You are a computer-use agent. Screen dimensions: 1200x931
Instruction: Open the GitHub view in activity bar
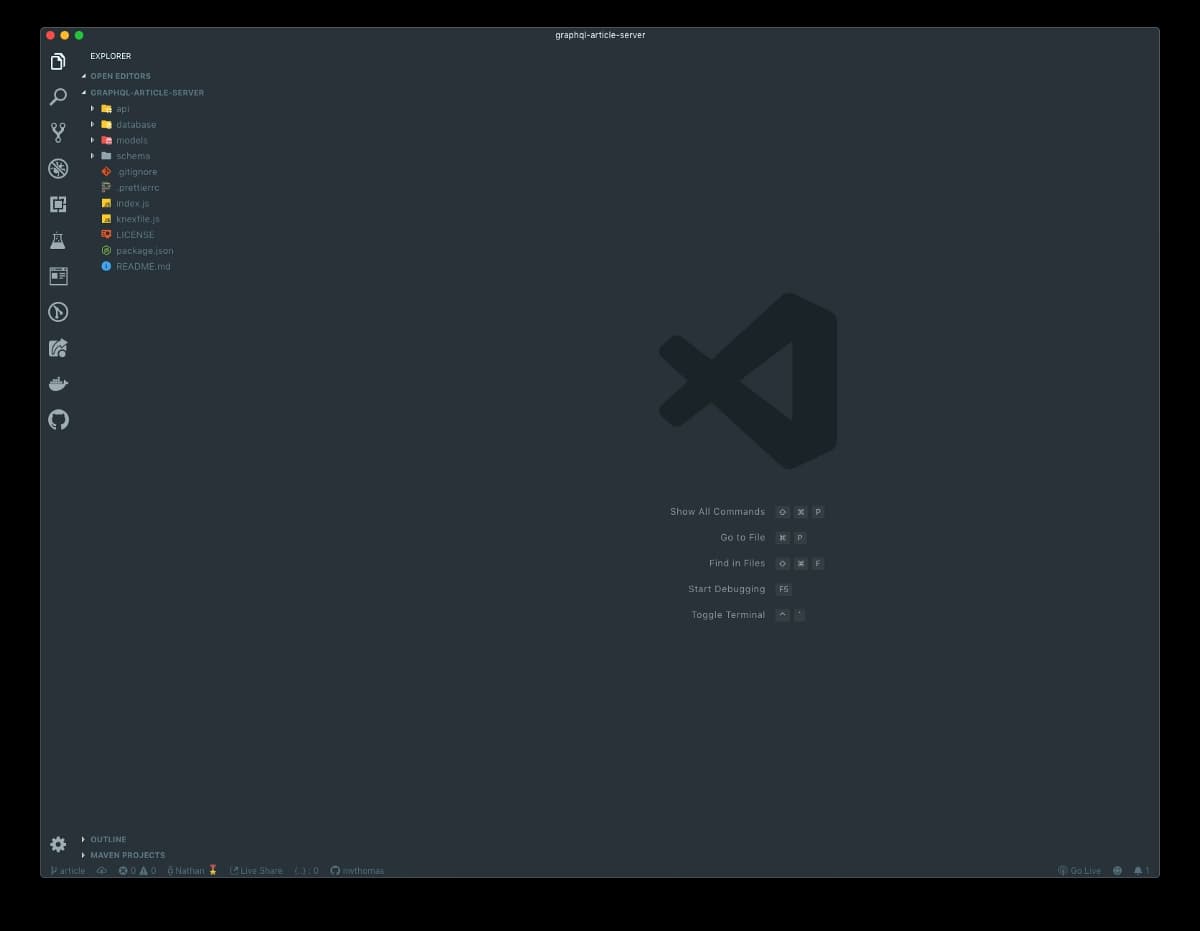click(58, 420)
